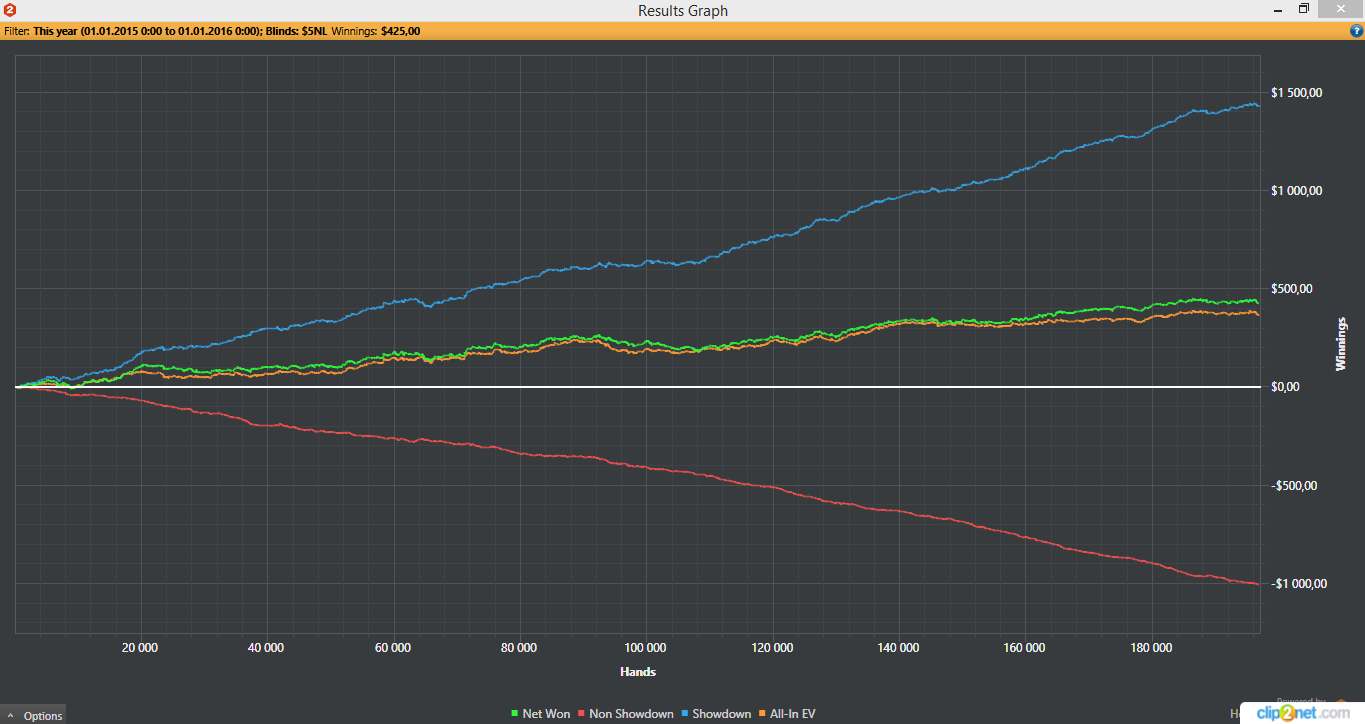Click the blue Showdown legend swatch
The height and width of the screenshot is (724, 1365).
pyautogui.click(x=685, y=714)
